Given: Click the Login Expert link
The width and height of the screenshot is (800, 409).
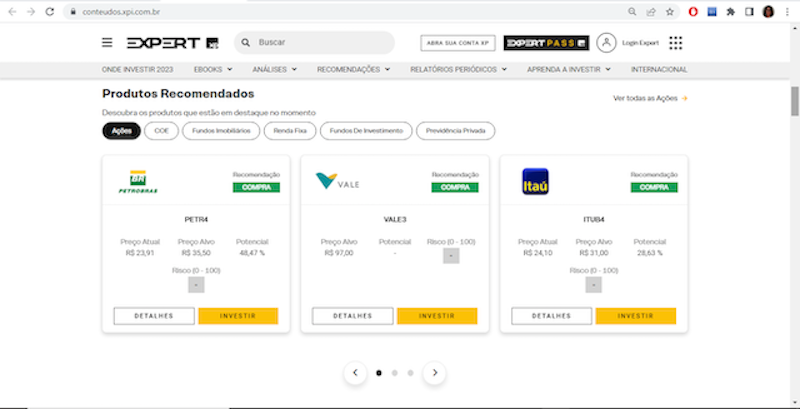Looking at the screenshot, I should pos(640,43).
